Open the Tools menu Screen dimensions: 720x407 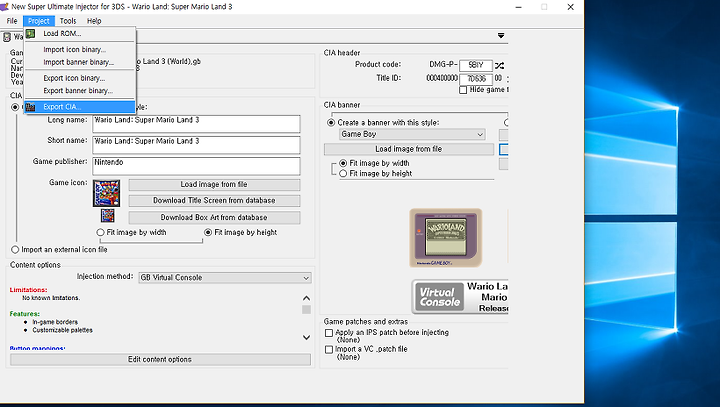(x=68, y=21)
